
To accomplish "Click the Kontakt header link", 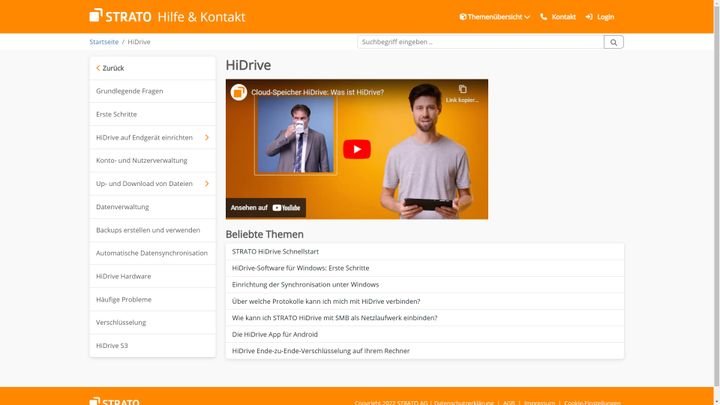I will click(x=563, y=17).
